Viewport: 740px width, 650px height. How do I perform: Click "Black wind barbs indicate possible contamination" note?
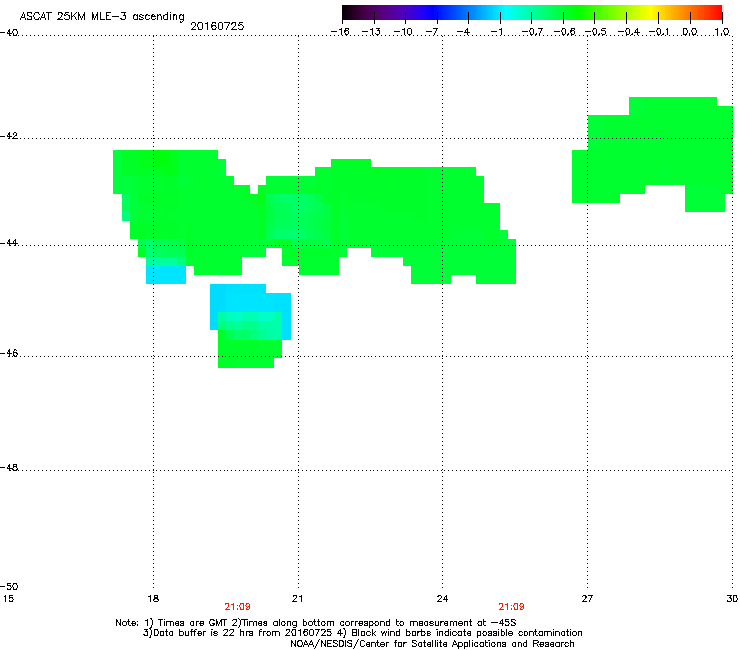pyautogui.click(x=467, y=633)
